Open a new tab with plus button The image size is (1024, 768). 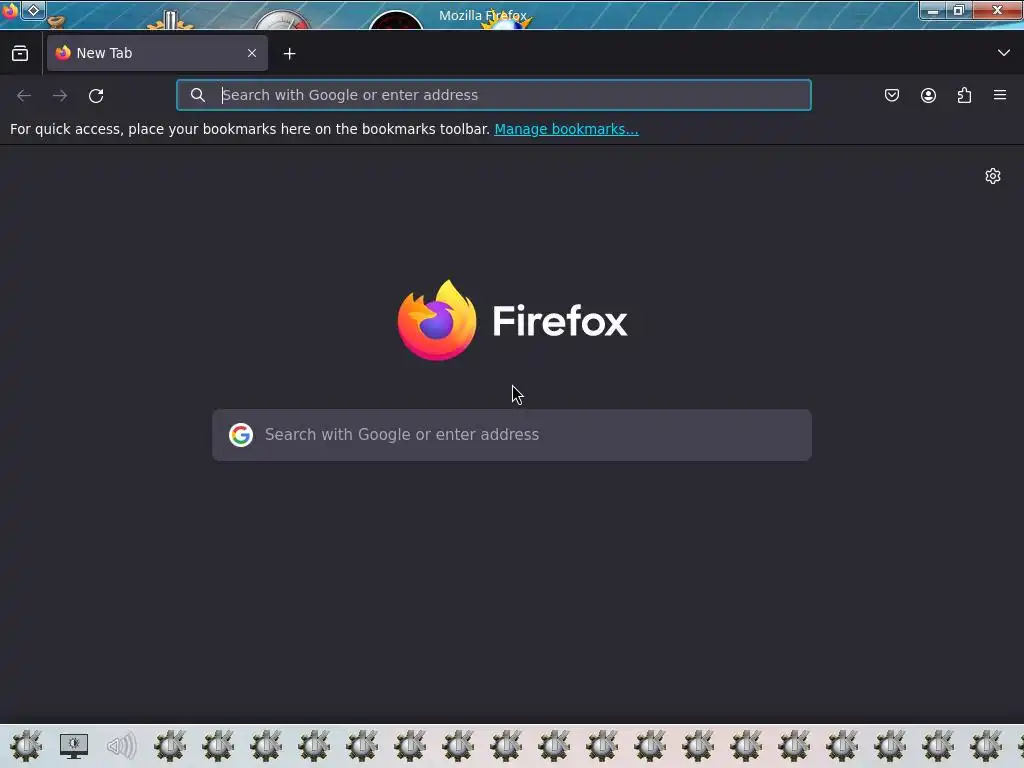289,54
